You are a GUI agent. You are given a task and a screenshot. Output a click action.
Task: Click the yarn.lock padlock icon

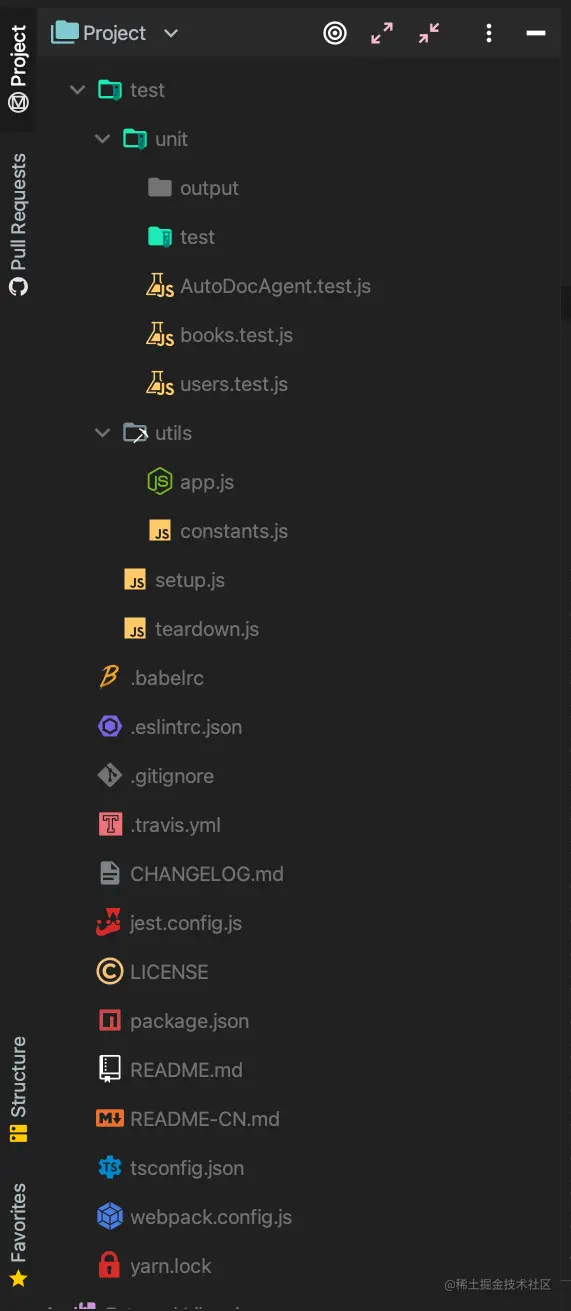pos(109,1266)
